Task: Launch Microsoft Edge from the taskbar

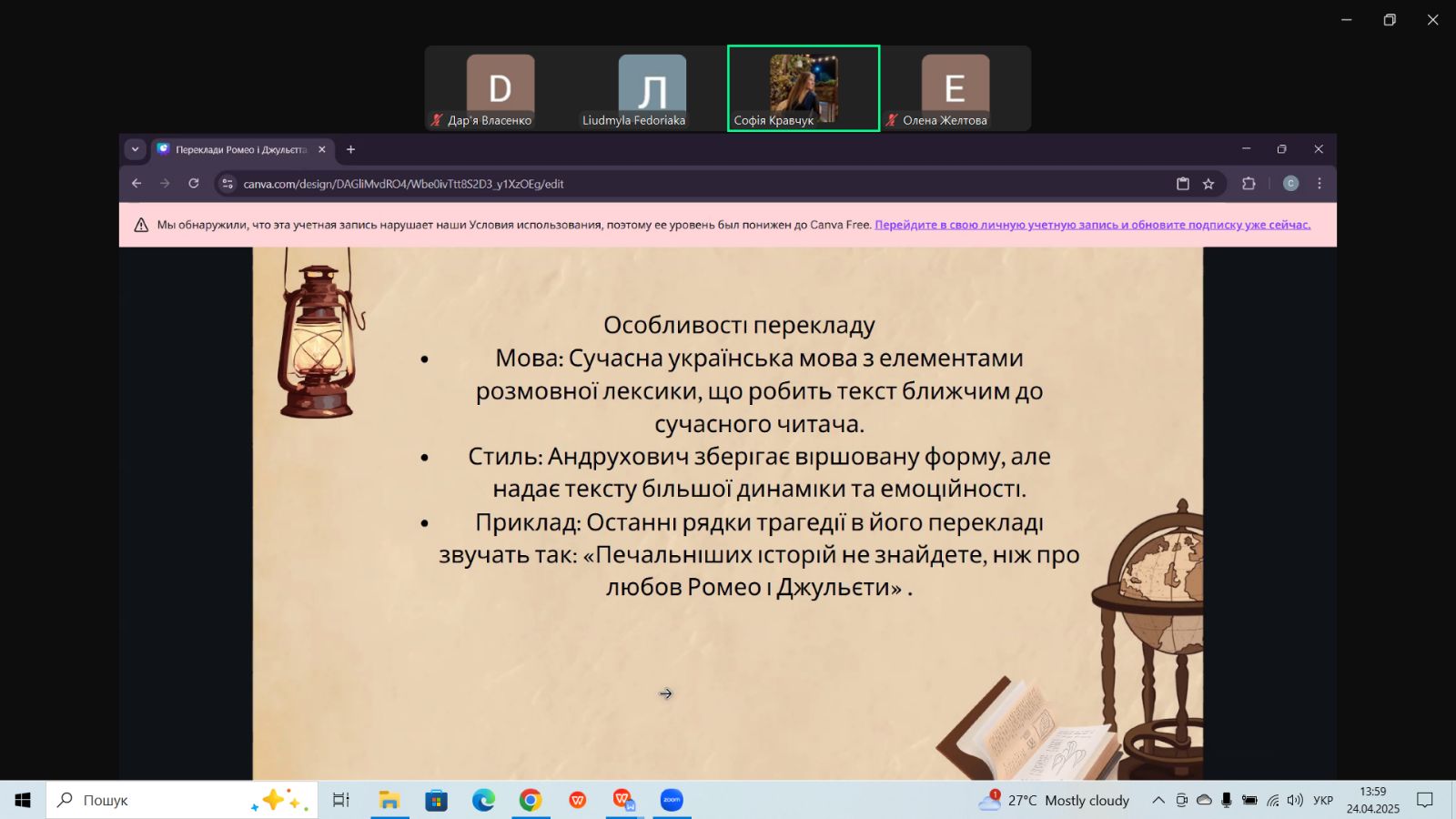Action: pyautogui.click(x=483, y=800)
